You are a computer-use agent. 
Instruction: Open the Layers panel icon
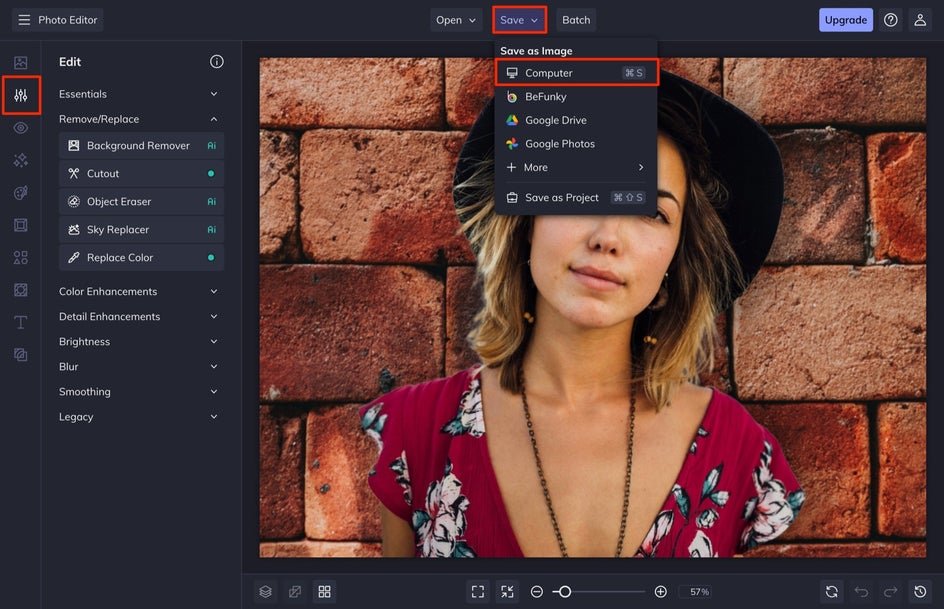(x=266, y=592)
